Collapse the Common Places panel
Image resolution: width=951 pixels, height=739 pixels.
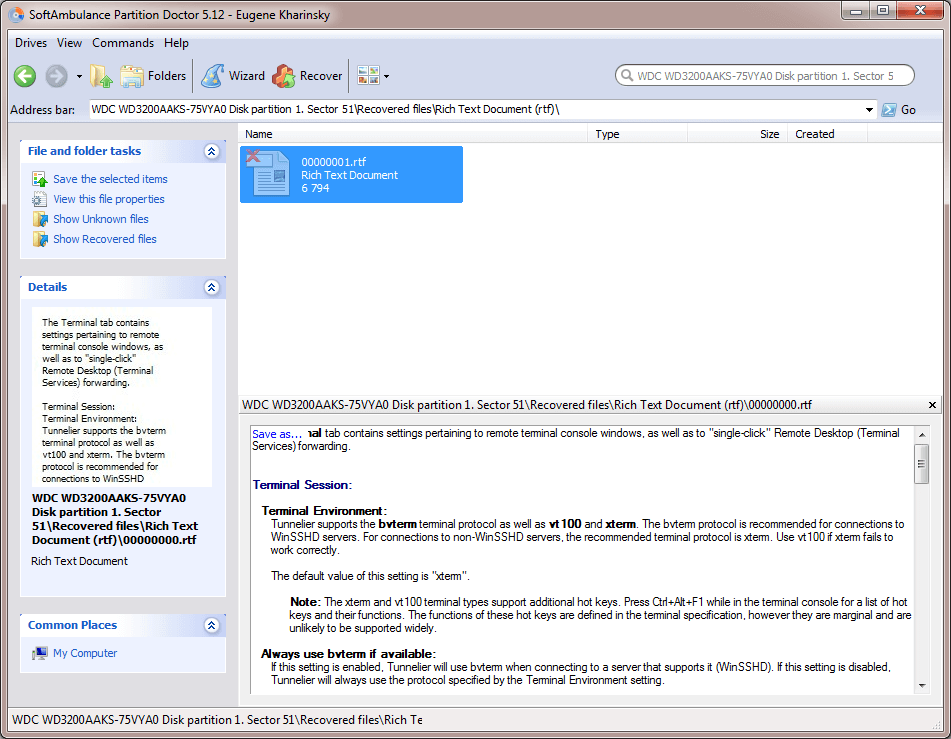211,625
